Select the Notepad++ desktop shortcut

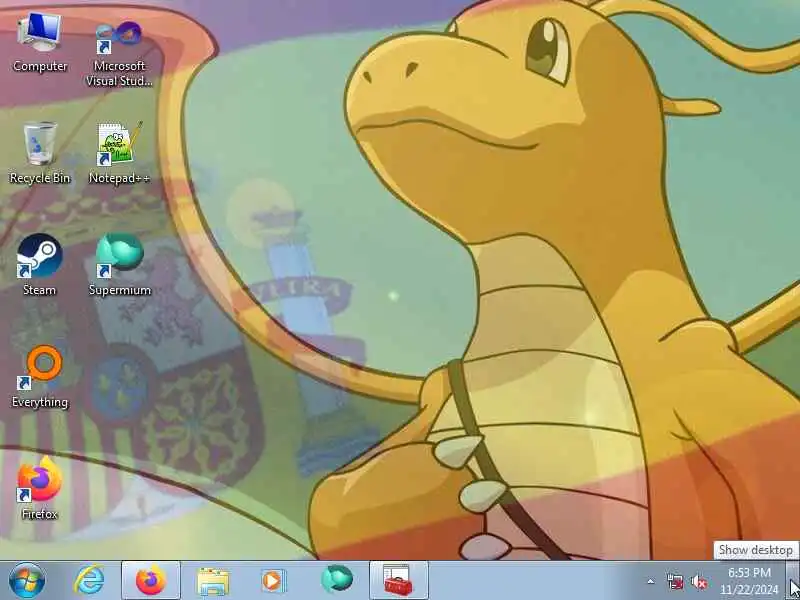[119, 153]
